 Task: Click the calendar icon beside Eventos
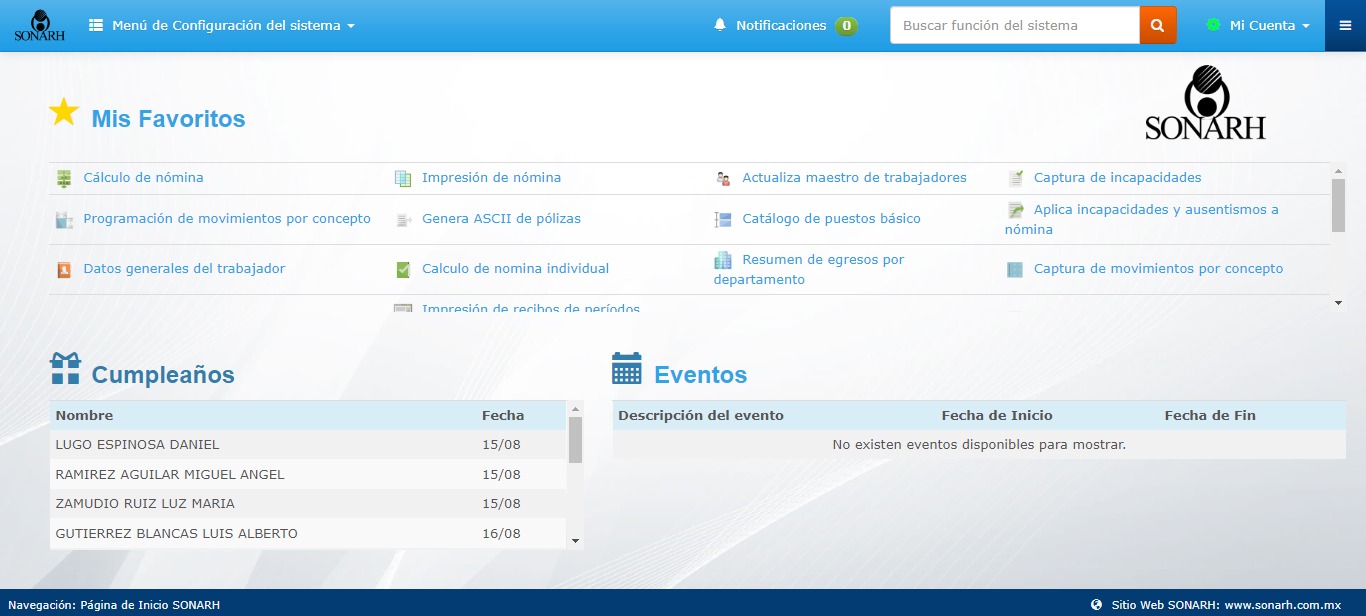pos(626,368)
